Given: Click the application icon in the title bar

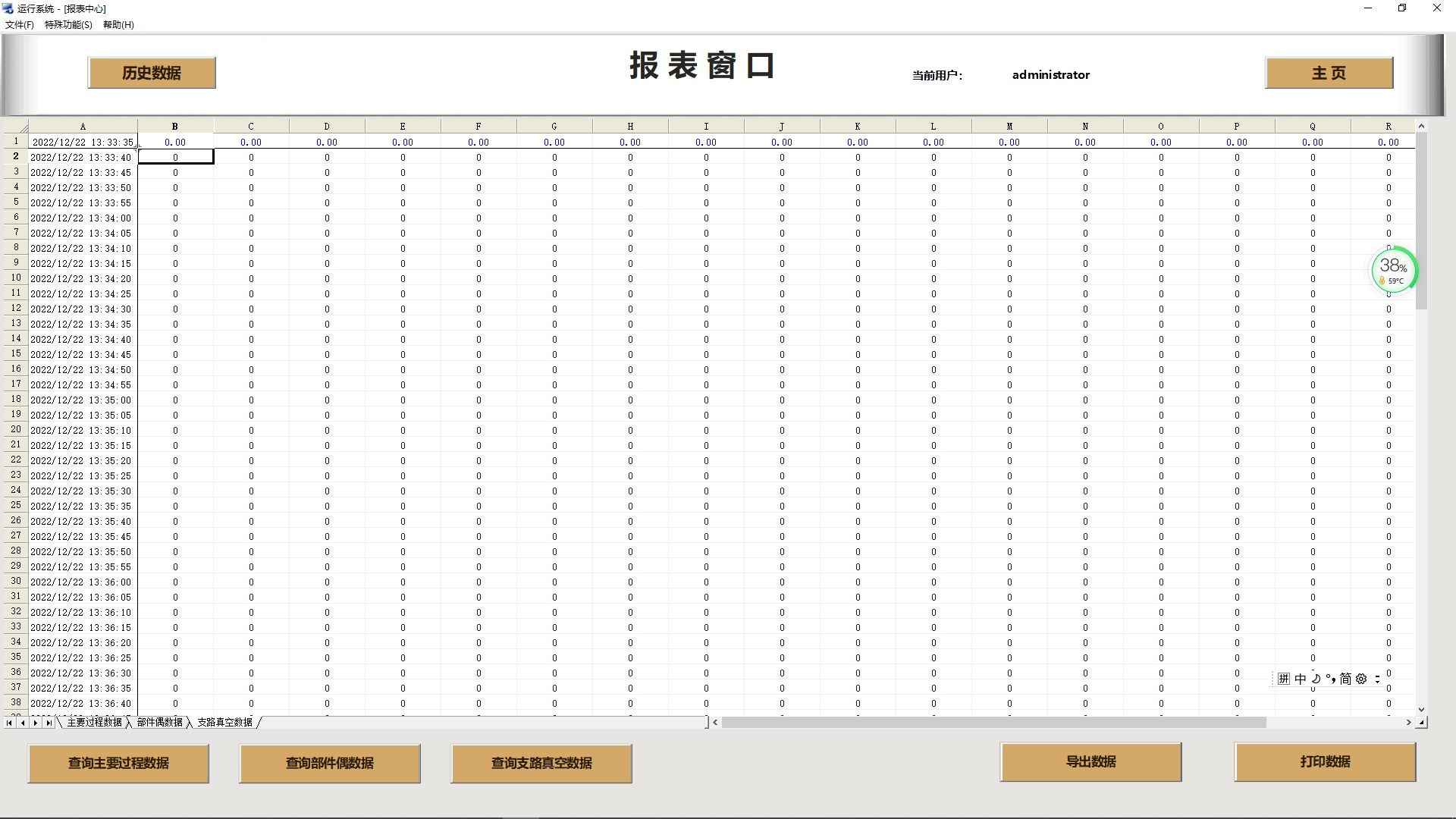Looking at the screenshot, I should click(x=8, y=8).
